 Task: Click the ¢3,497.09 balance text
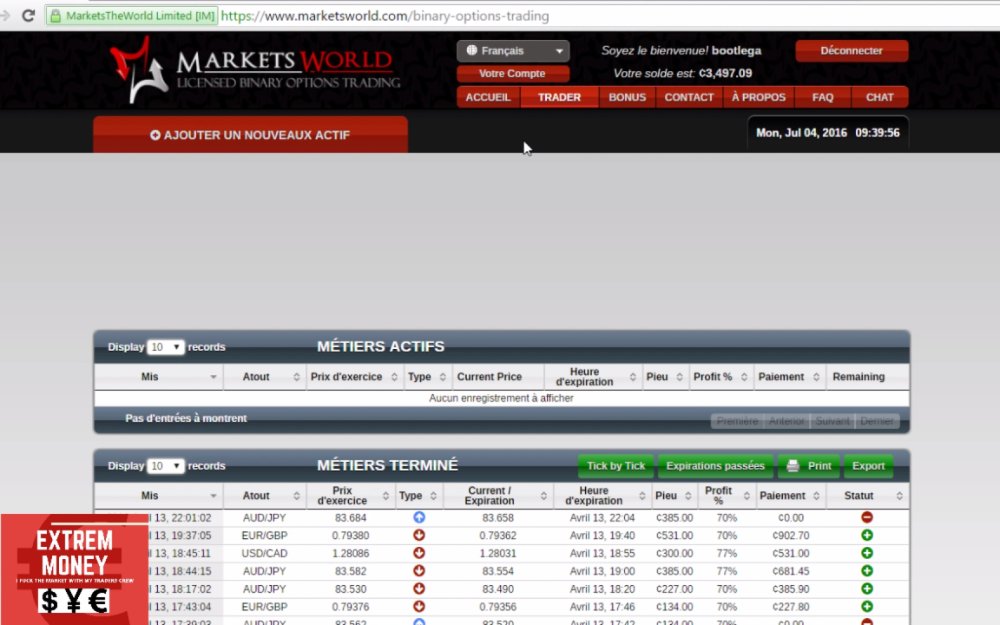(x=725, y=73)
